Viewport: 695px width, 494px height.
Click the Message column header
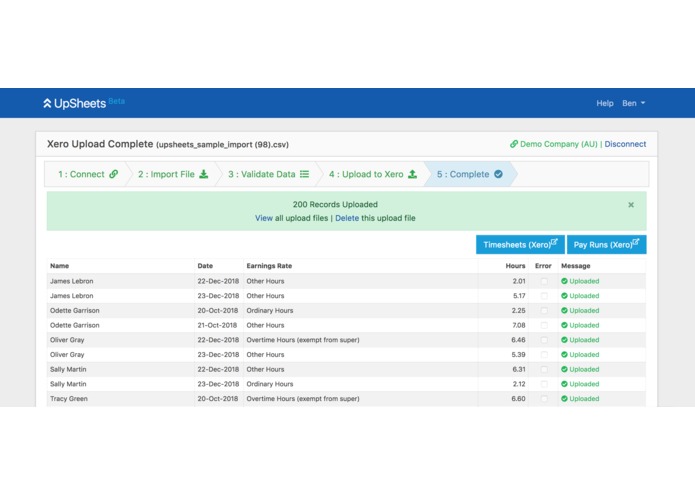click(575, 266)
